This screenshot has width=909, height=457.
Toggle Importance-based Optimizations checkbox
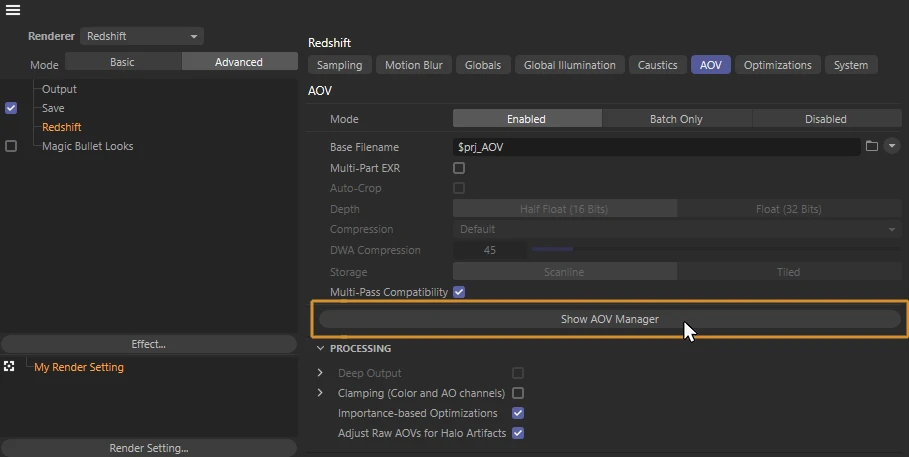[x=518, y=413]
